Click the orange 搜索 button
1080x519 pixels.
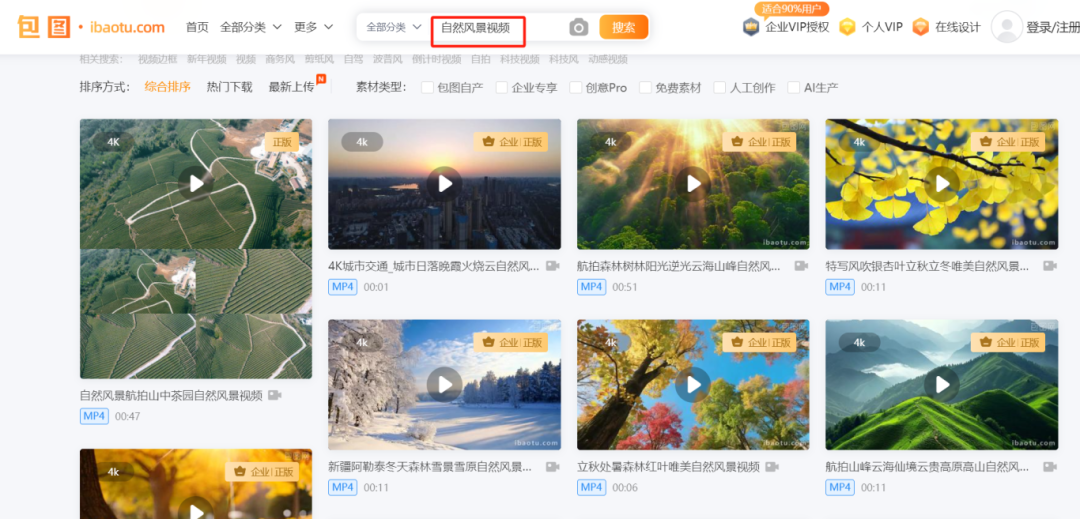tap(624, 28)
